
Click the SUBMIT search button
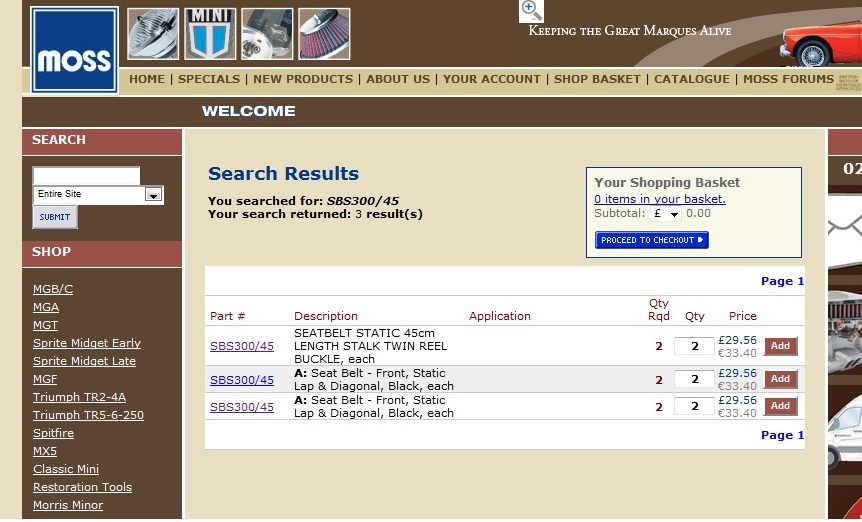click(x=55, y=217)
